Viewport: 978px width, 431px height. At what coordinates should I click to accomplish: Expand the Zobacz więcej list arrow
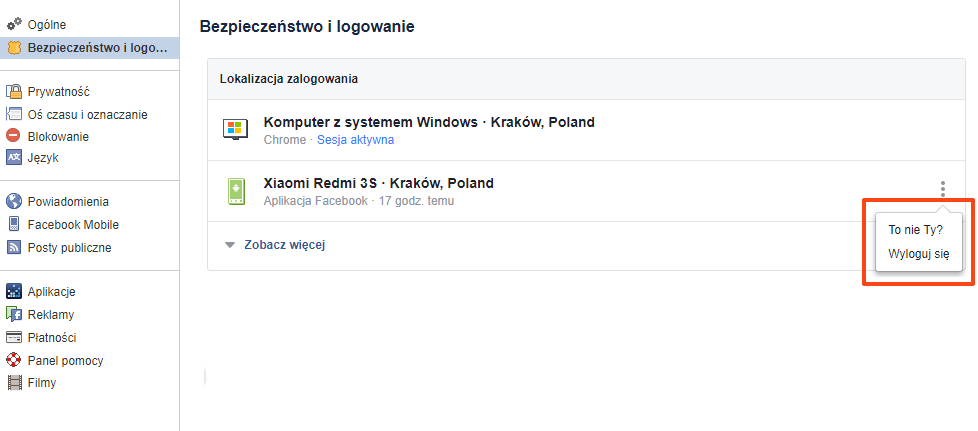[230, 245]
